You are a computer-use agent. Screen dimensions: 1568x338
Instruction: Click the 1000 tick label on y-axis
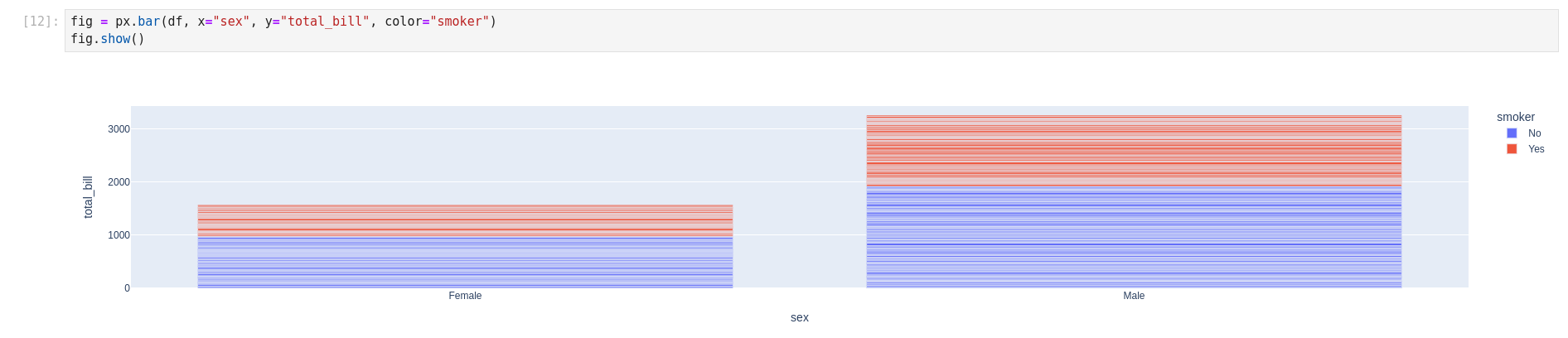(x=119, y=235)
